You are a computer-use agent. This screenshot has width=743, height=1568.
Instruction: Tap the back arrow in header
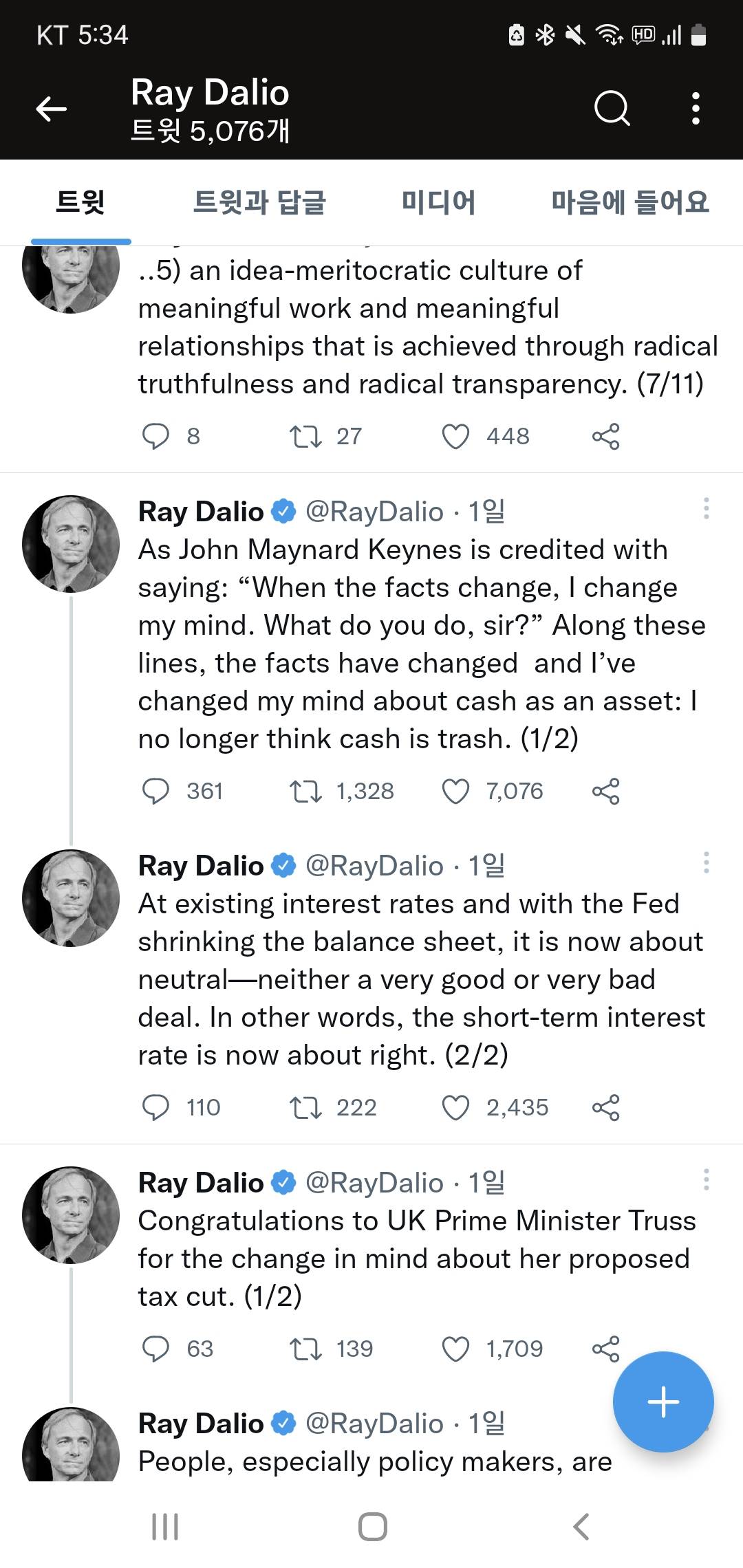pos(52,109)
